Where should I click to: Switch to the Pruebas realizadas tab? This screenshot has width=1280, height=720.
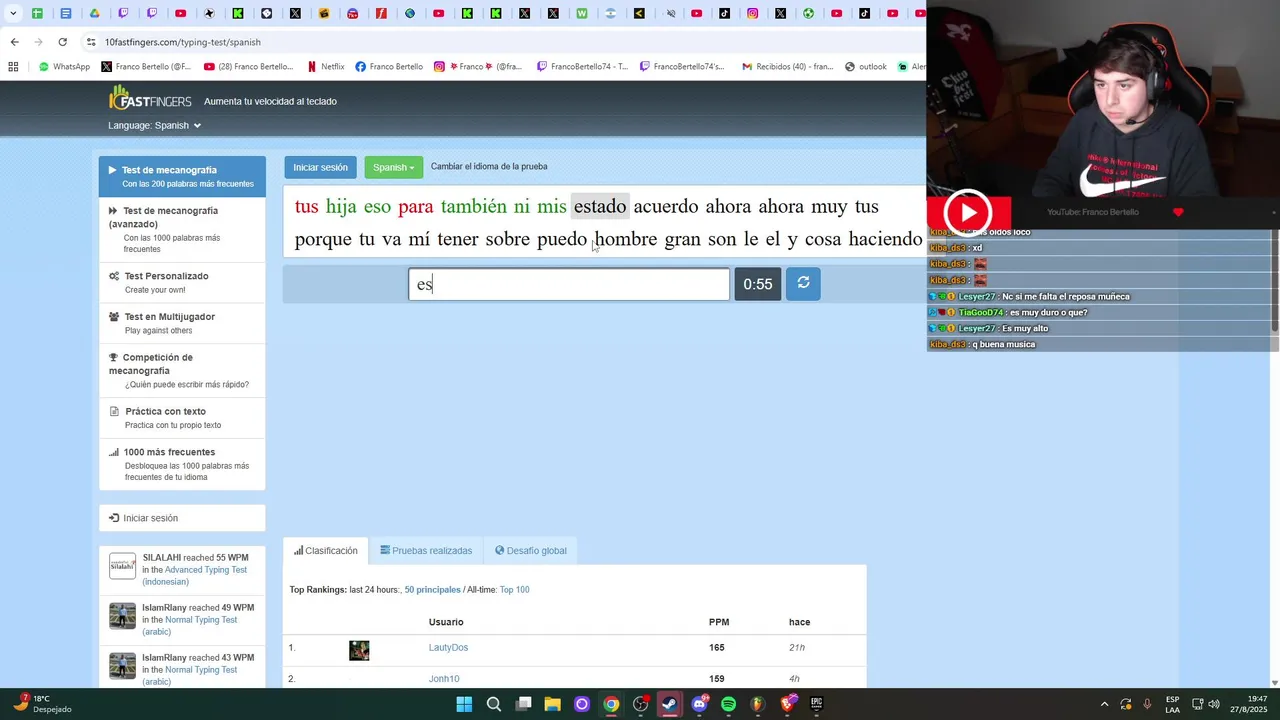pos(426,551)
